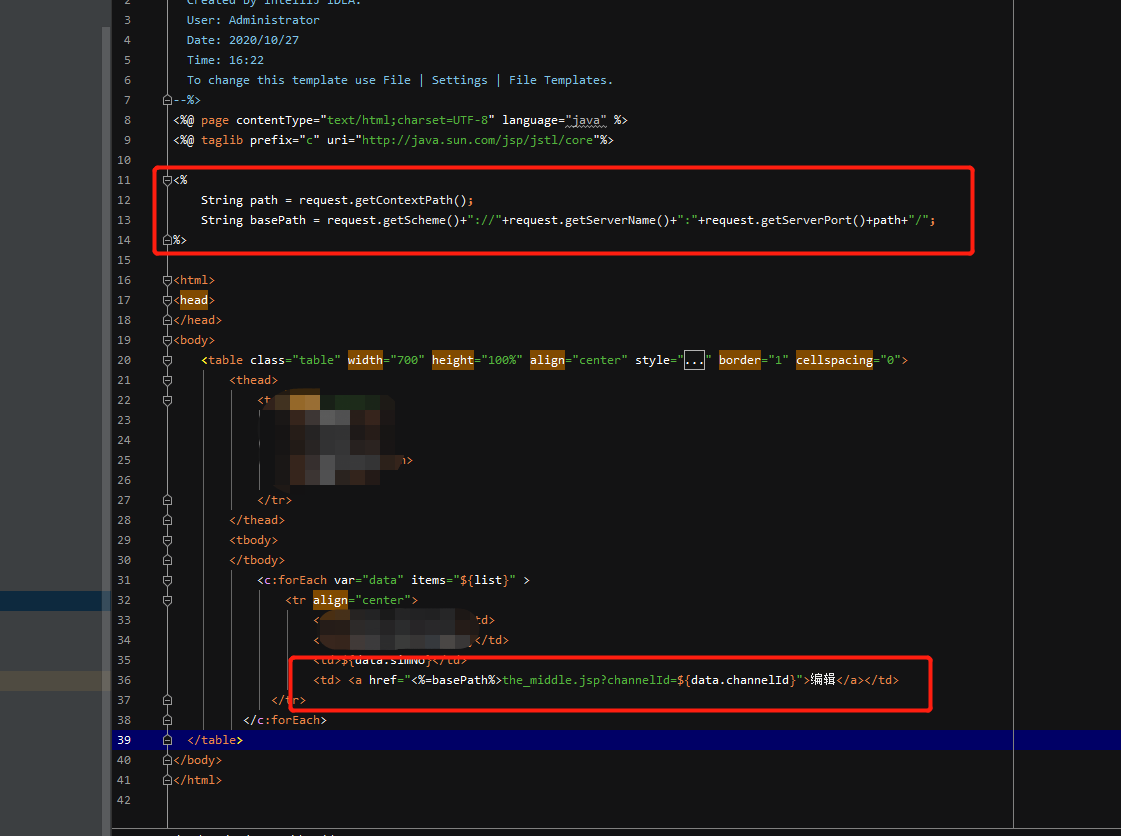Click the "编辑" link text on line 36
Screen dimensions: 1121x836
pyautogui.click(x=823, y=679)
